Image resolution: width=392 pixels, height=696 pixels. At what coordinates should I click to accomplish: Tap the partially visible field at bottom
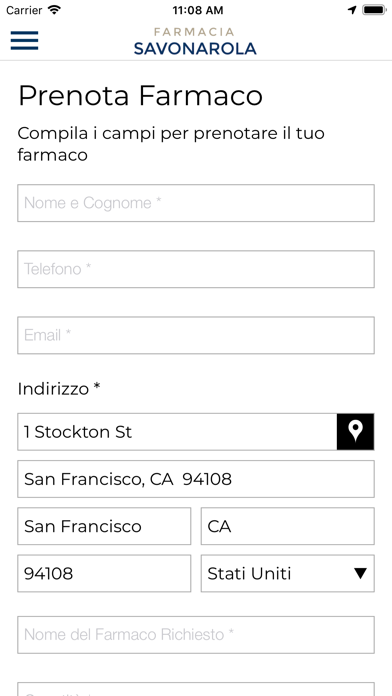coord(196,689)
